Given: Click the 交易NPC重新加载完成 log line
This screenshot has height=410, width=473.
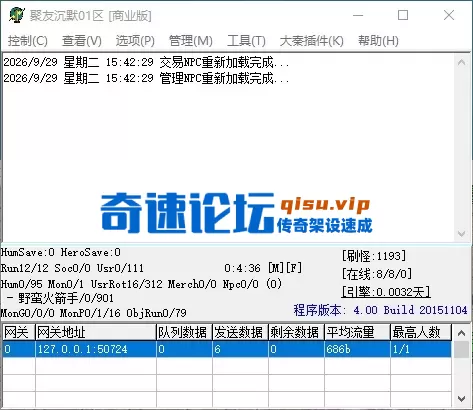Looking at the screenshot, I should pos(146,62).
